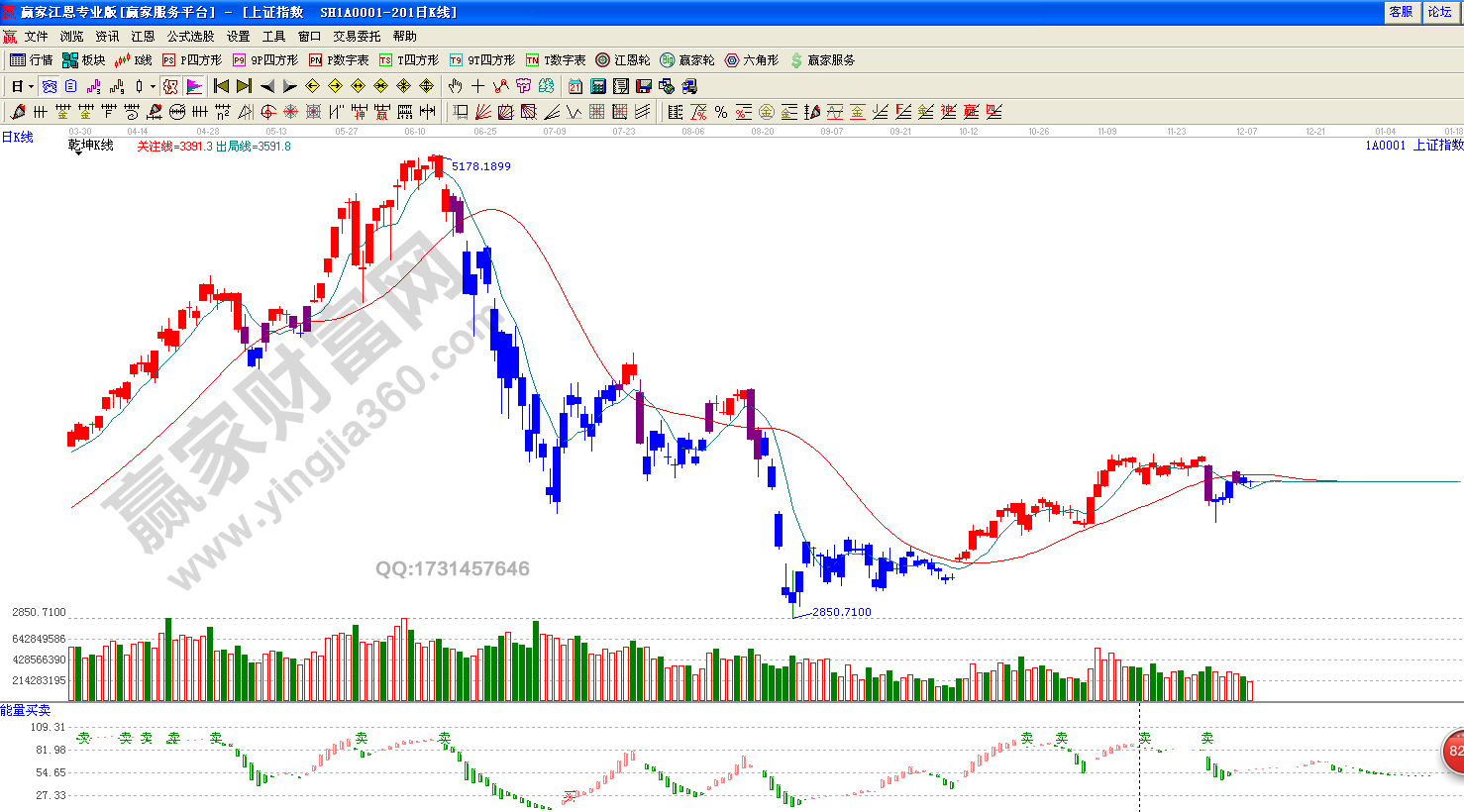Jump to first bar with skip-back icon

[222, 87]
